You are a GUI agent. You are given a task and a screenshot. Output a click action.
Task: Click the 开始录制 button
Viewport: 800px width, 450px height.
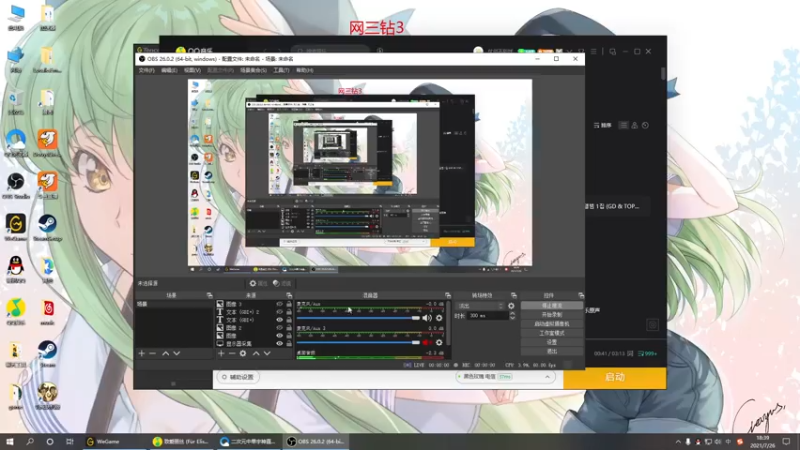[x=552, y=315]
